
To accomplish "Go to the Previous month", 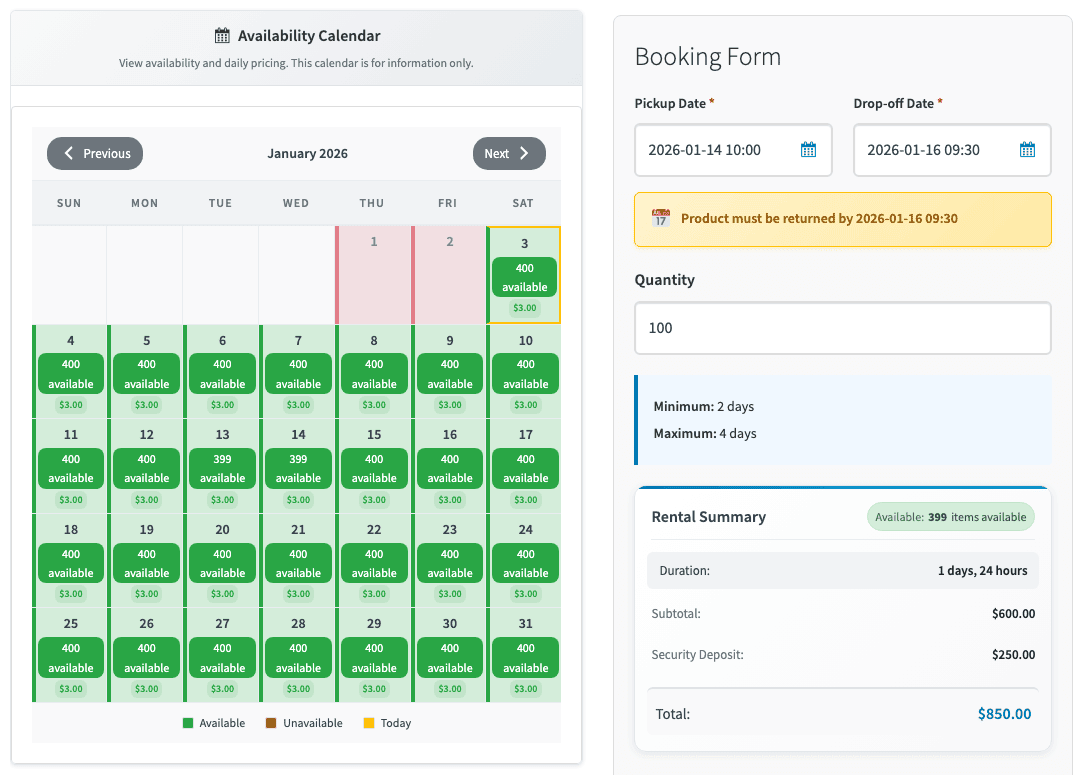I will point(95,154).
